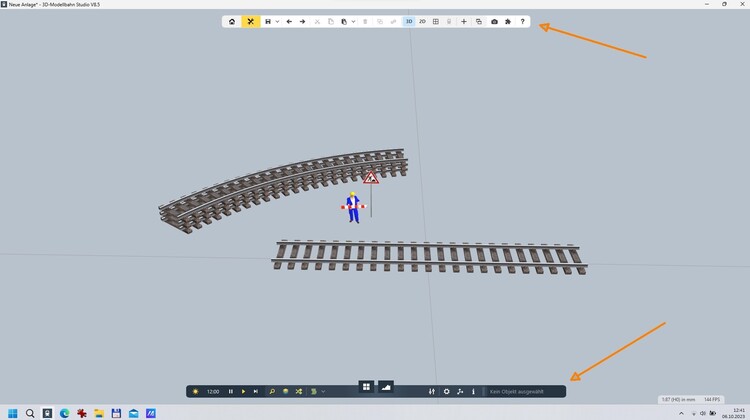Pause the simulation
750x420 pixels.
231,391
